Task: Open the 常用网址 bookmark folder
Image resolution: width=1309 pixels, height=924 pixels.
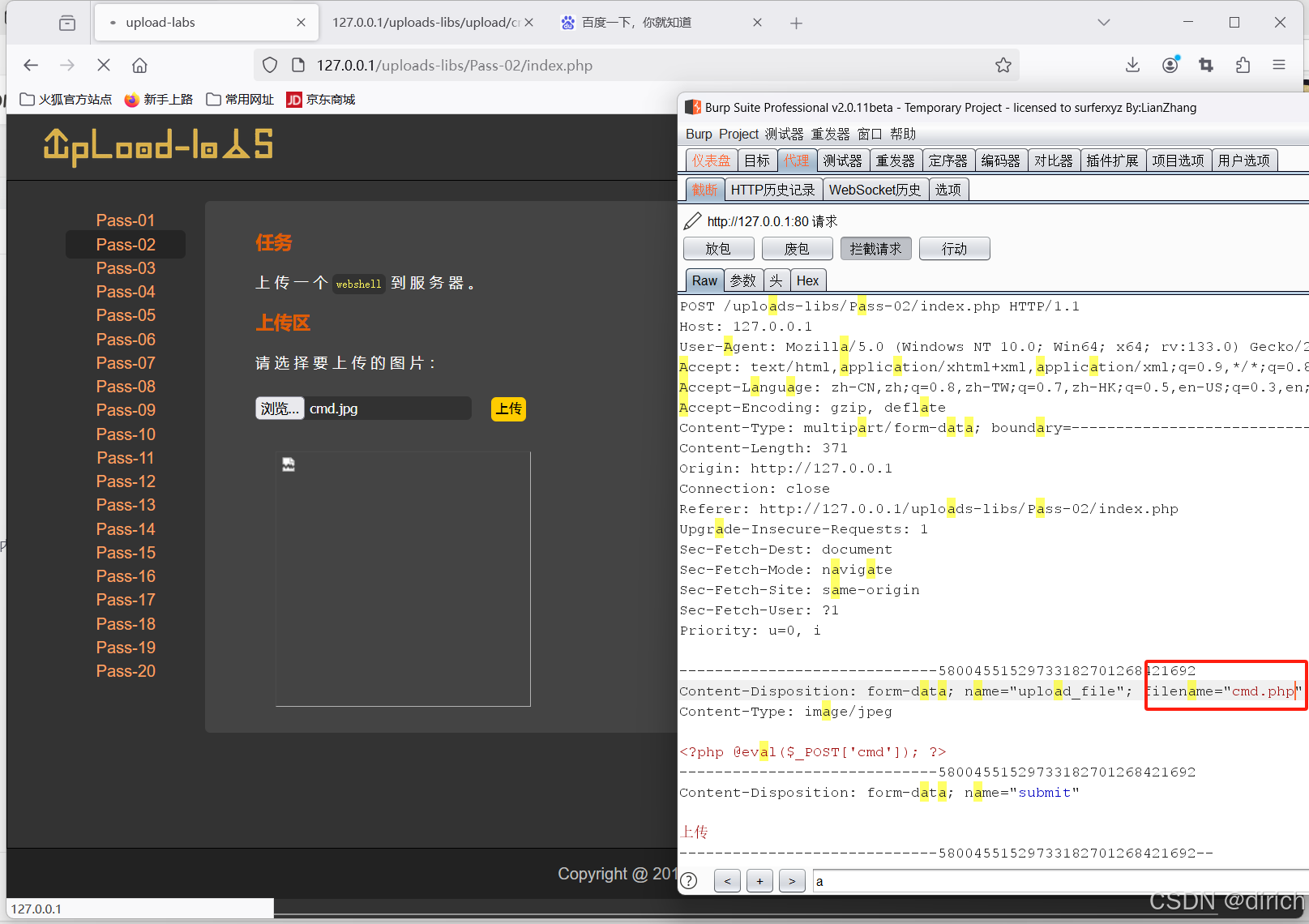Action: tap(241, 99)
